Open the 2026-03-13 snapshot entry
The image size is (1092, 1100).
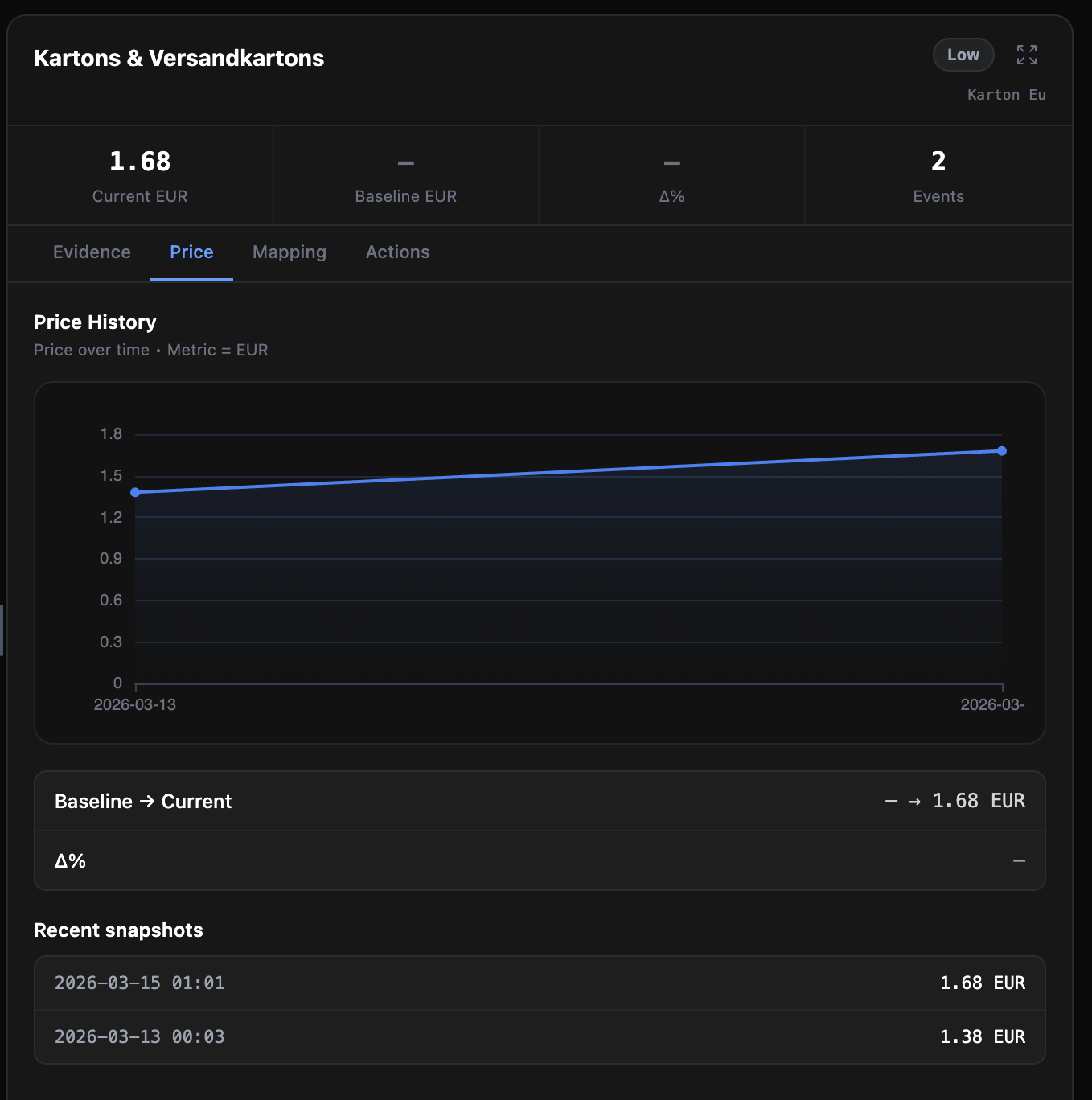[x=539, y=1036]
